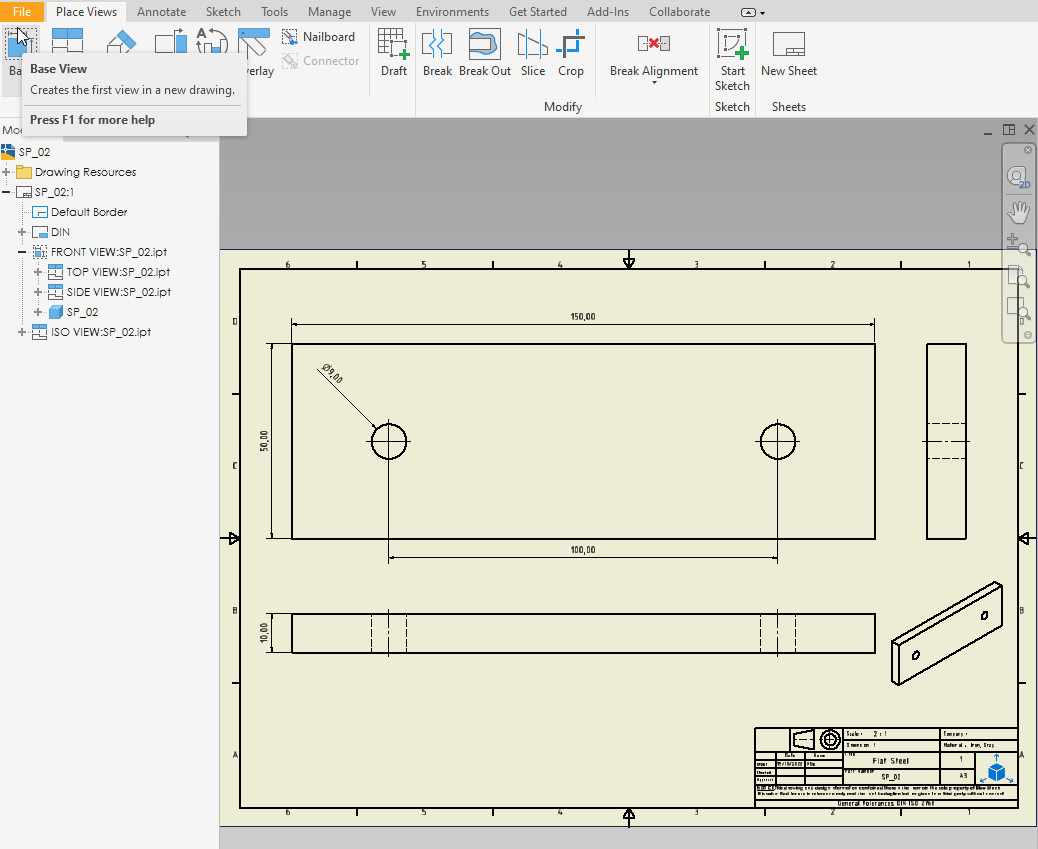This screenshot has height=849, width=1038.
Task: Click the isometric view of the part
Action: pos(946,633)
